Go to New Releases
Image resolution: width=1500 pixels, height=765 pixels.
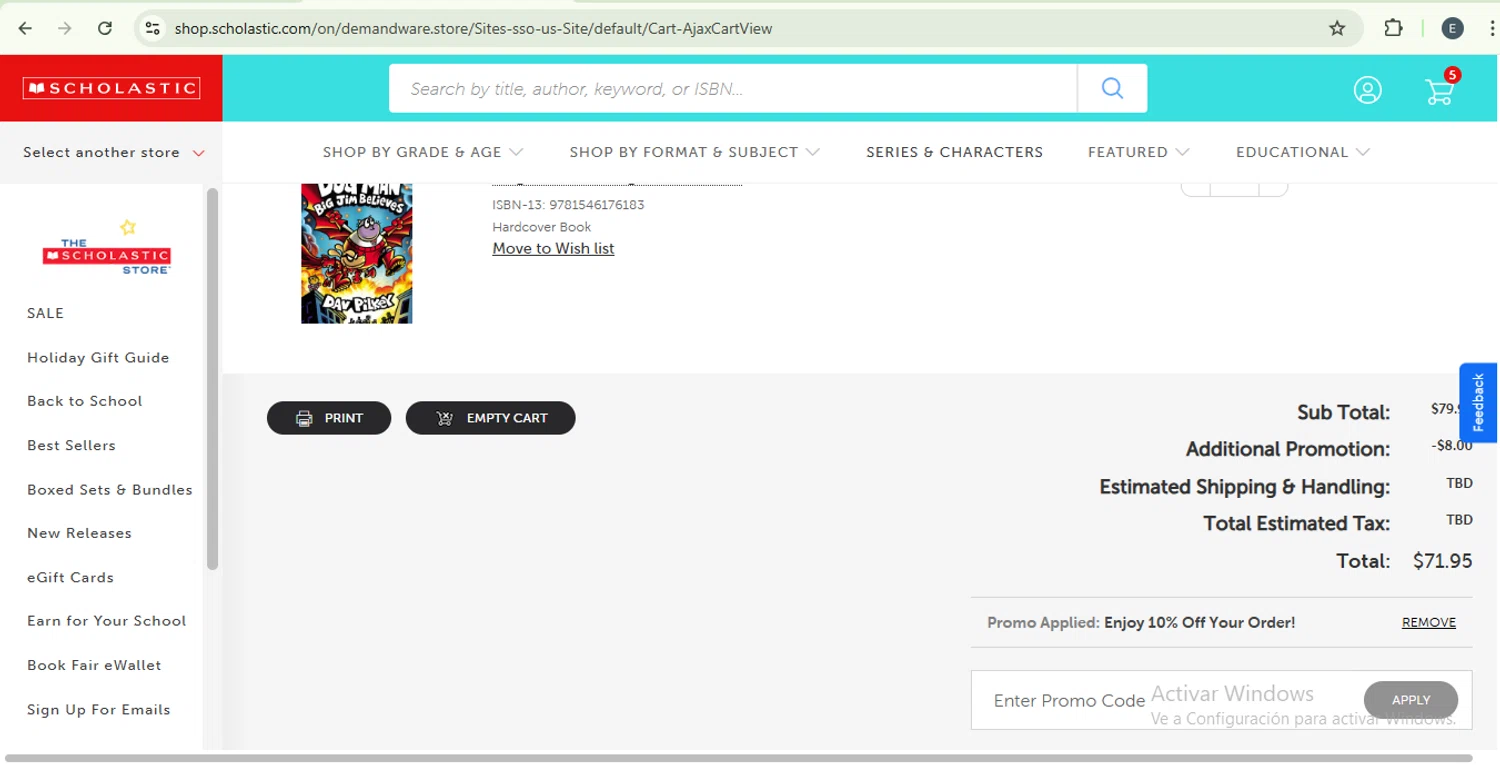pos(79,533)
